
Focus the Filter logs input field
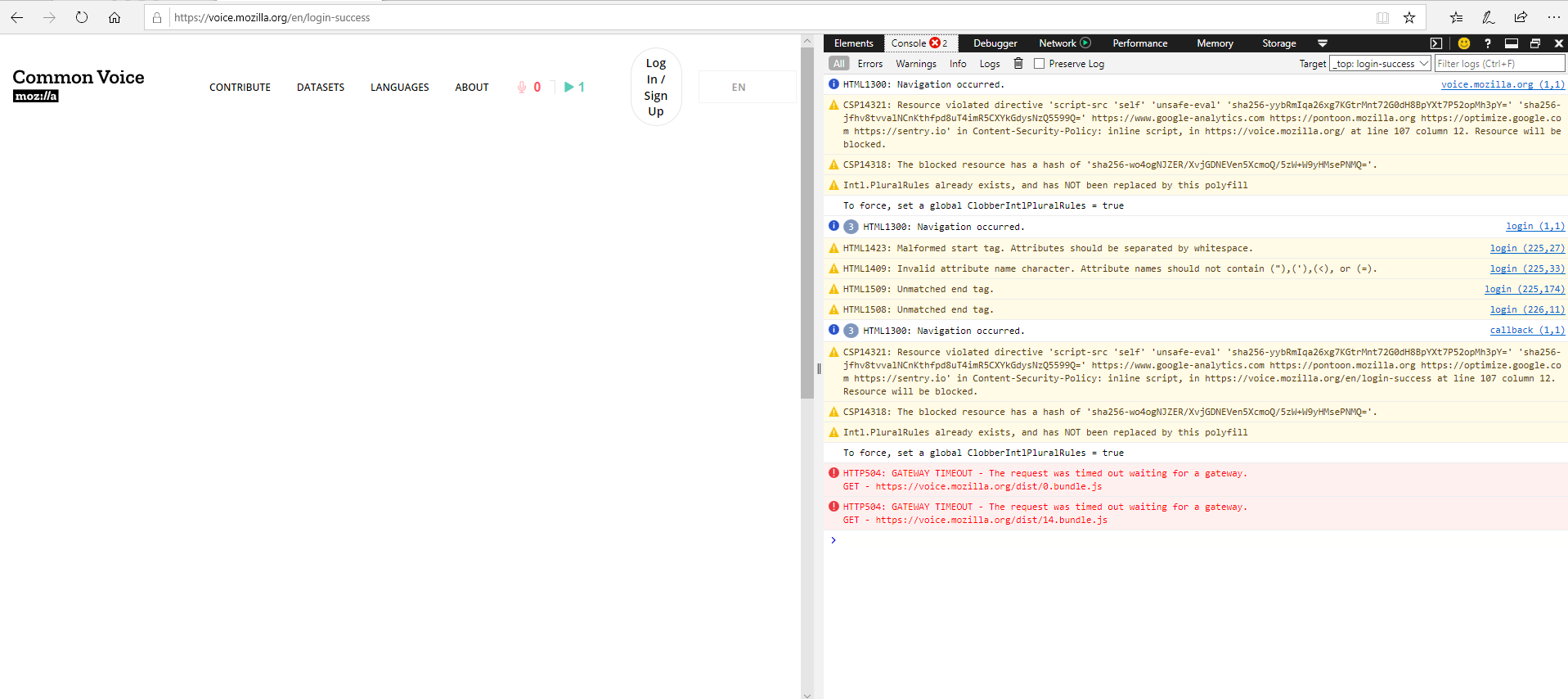(x=1499, y=63)
